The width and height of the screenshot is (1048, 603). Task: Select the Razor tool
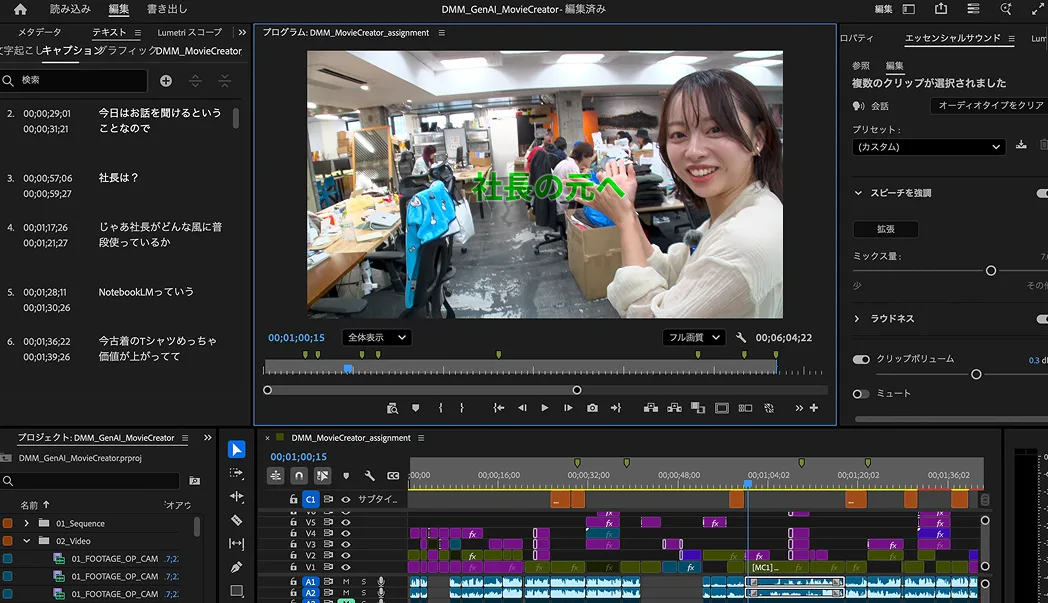point(236,520)
